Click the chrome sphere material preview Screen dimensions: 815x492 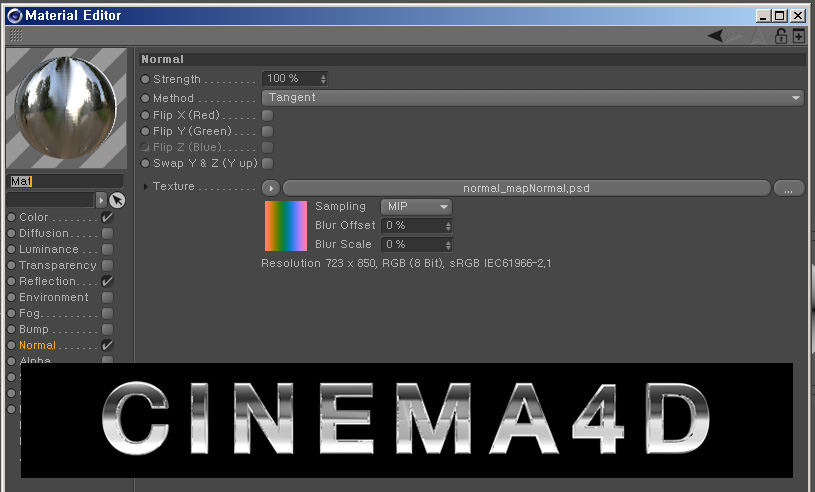pyautogui.click(x=66, y=108)
